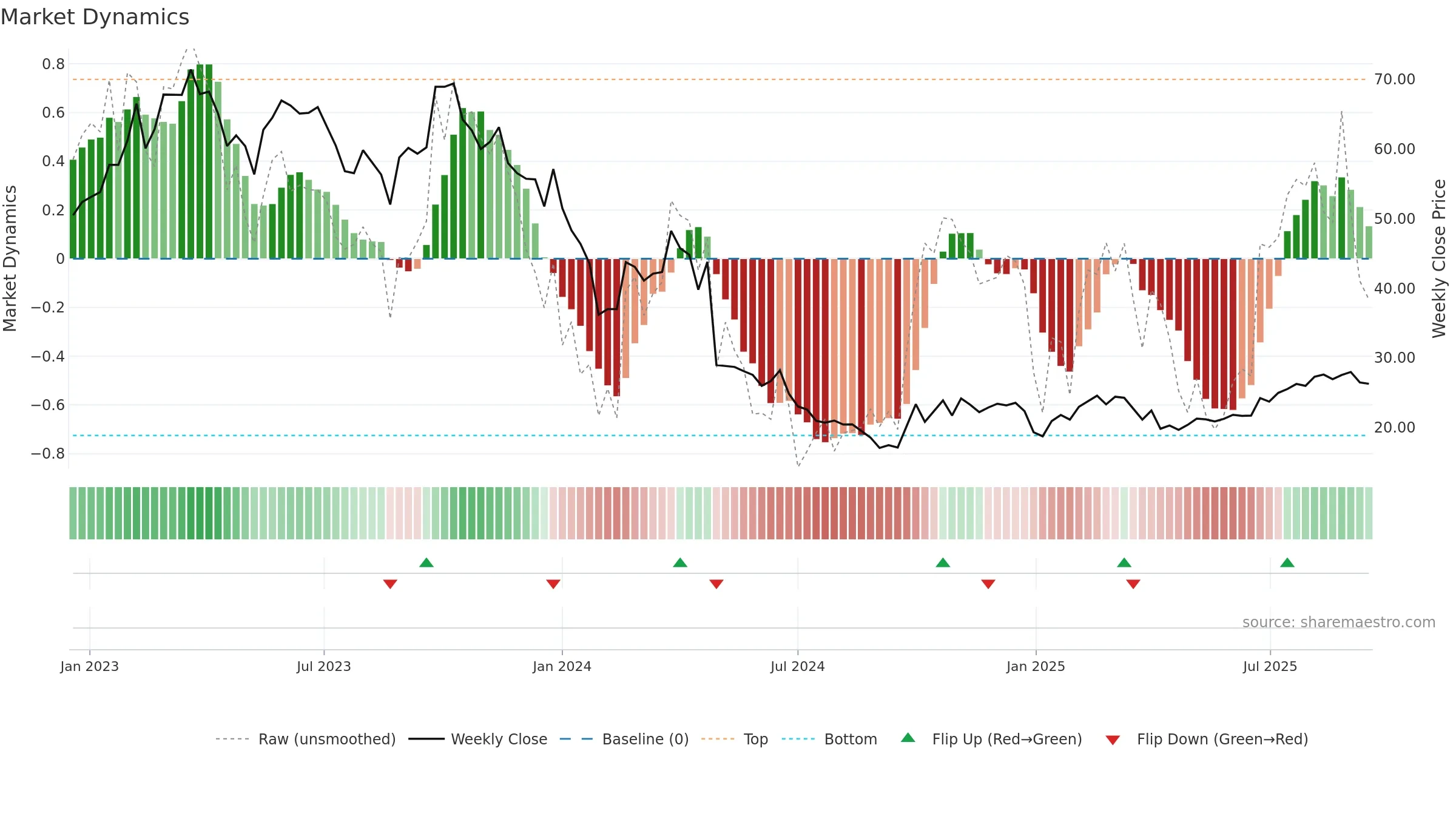Click the 0.8 left axis tick label
The width and height of the screenshot is (1456, 819).
click(53, 64)
